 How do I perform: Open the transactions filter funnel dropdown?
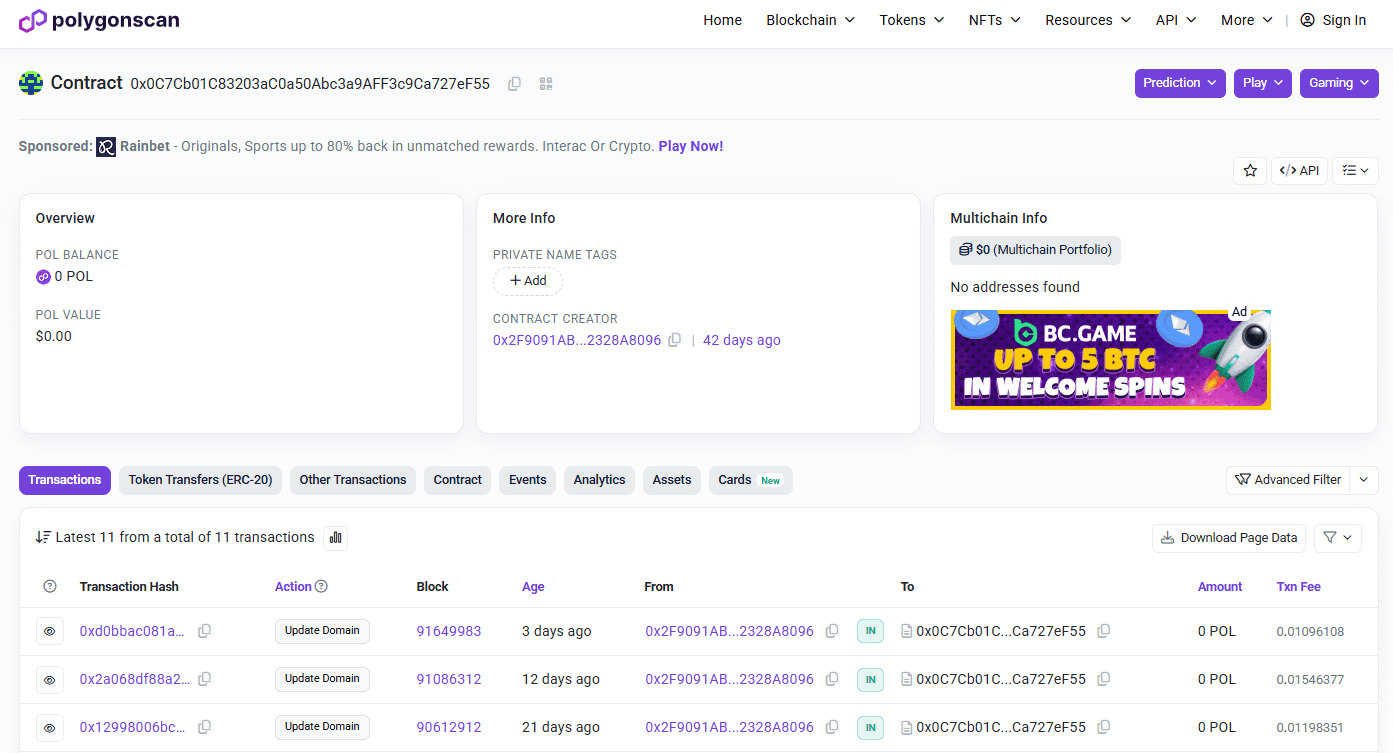(1338, 537)
